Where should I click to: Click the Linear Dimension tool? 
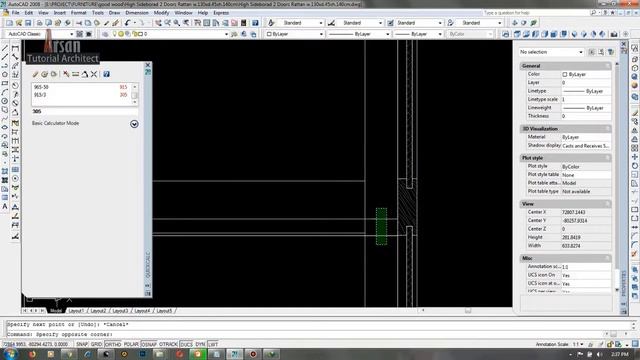(15, 48)
